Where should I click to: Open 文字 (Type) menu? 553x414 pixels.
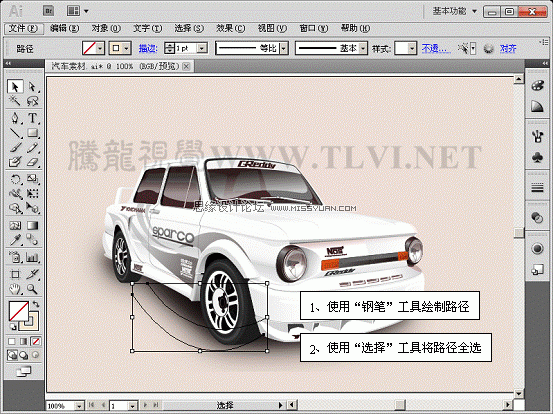tap(147, 28)
